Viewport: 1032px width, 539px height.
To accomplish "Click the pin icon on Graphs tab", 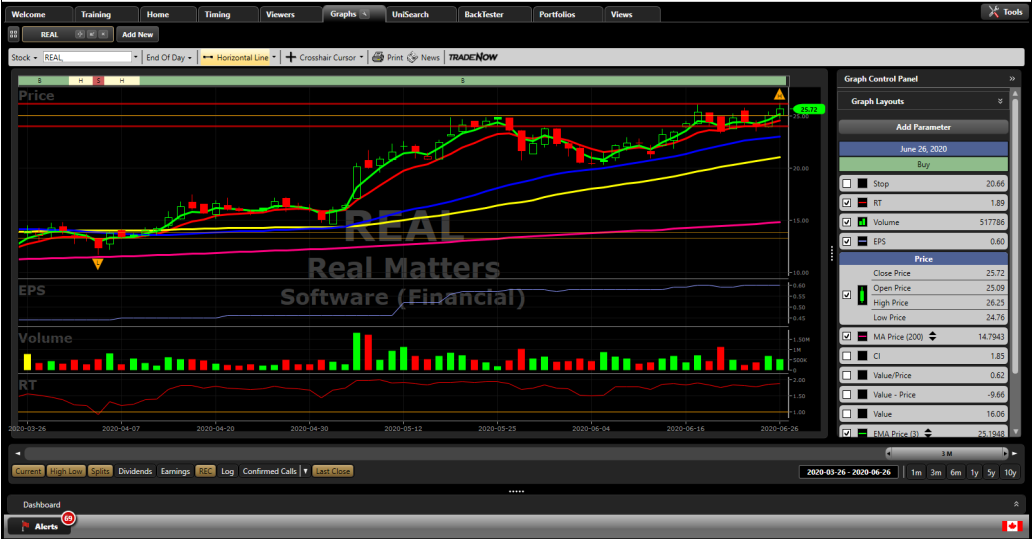I will [x=365, y=14].
